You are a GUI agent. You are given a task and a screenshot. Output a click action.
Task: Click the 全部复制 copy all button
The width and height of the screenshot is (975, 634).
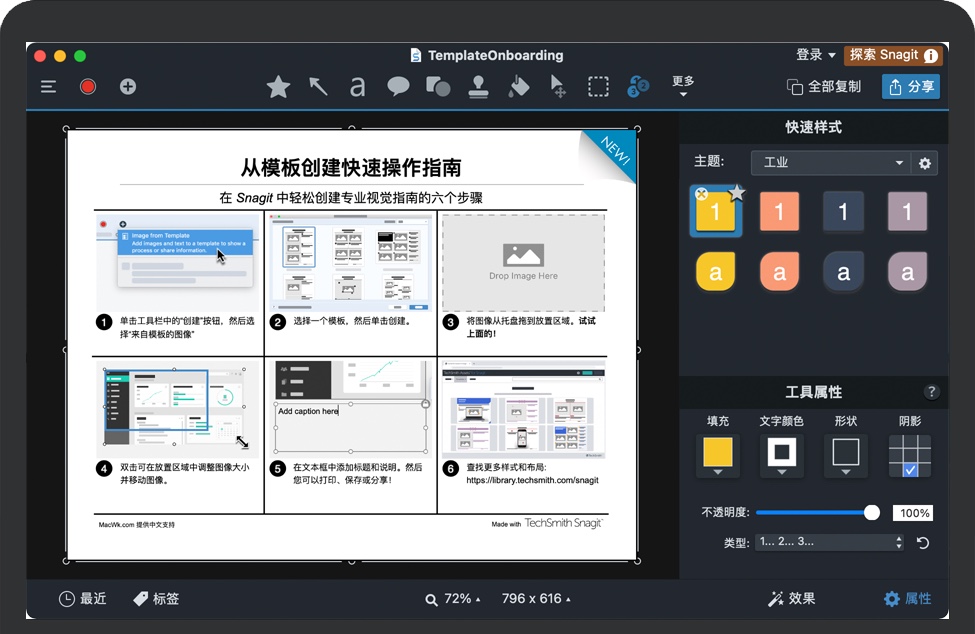point(824,87)
